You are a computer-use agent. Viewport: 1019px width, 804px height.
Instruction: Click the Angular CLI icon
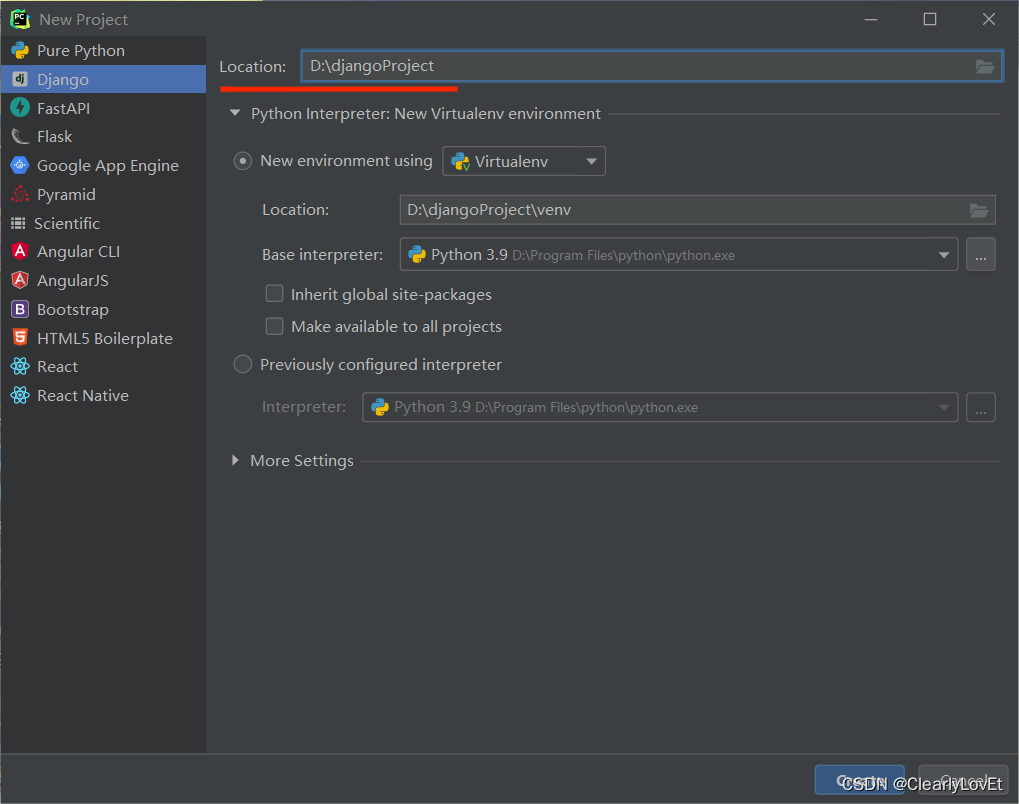(x=20, y=252)
